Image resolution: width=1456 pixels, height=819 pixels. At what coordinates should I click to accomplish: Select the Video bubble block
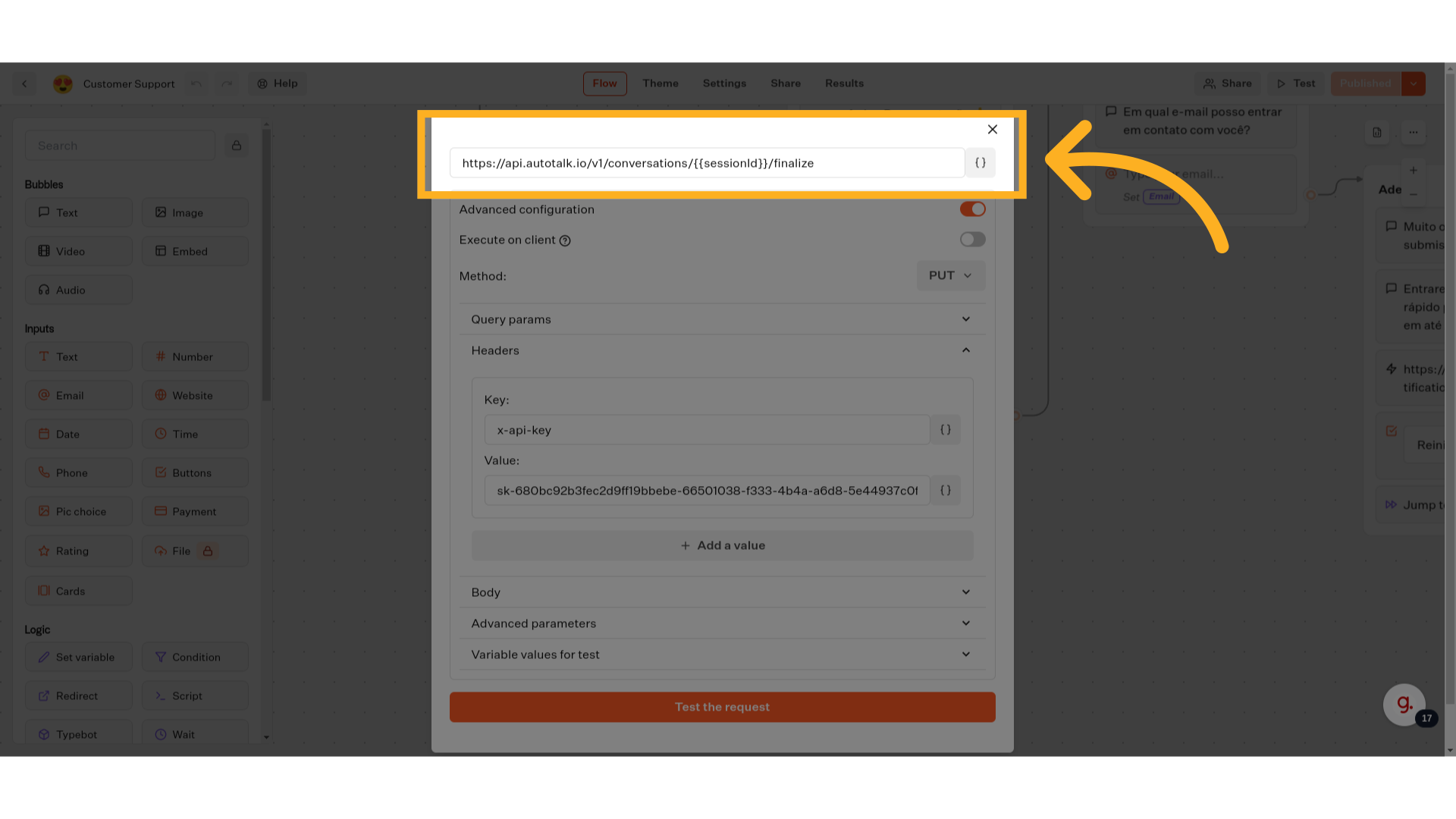coord(79,251)
